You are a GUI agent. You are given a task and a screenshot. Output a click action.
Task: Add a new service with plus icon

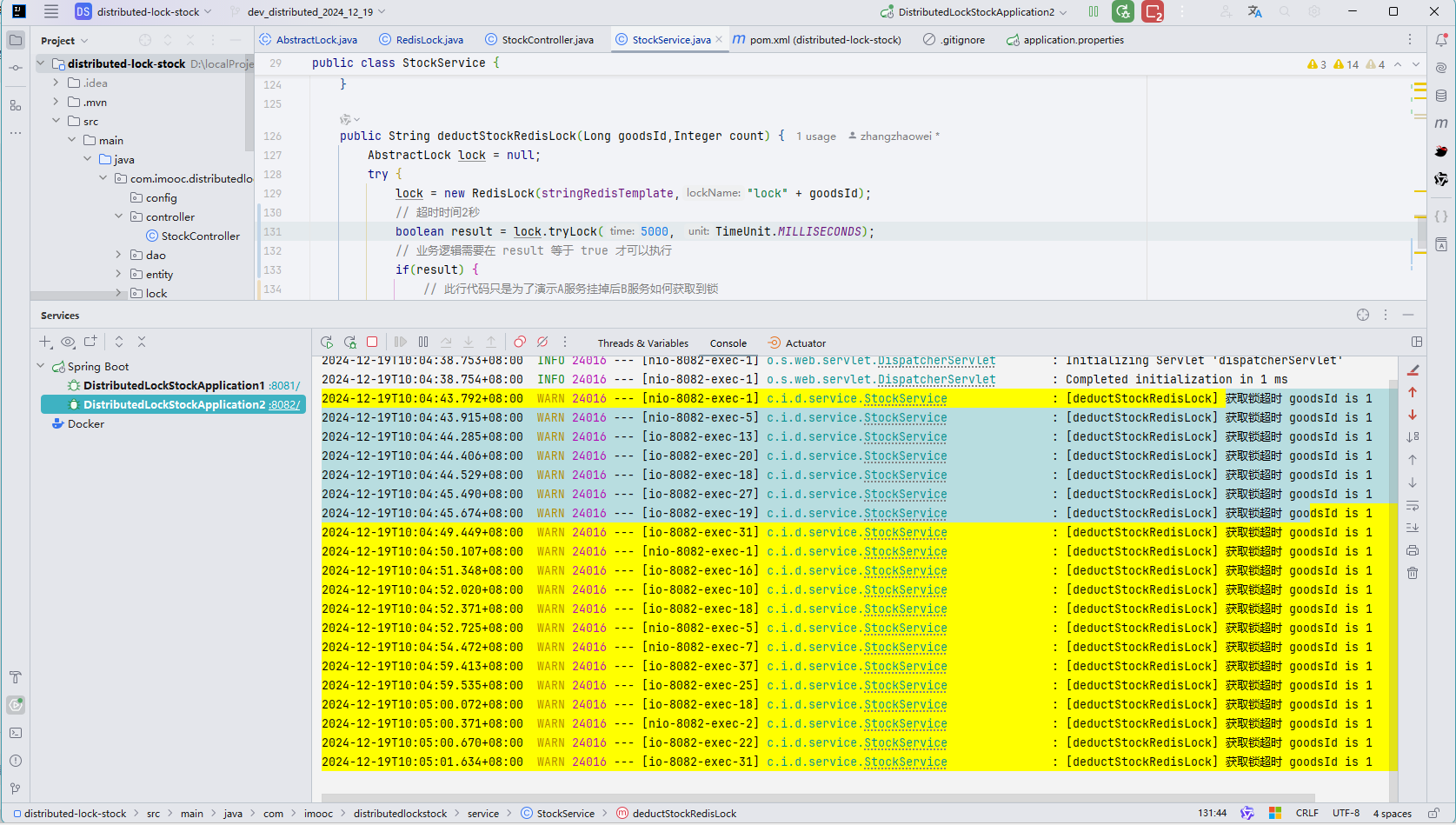coord(45,342)
